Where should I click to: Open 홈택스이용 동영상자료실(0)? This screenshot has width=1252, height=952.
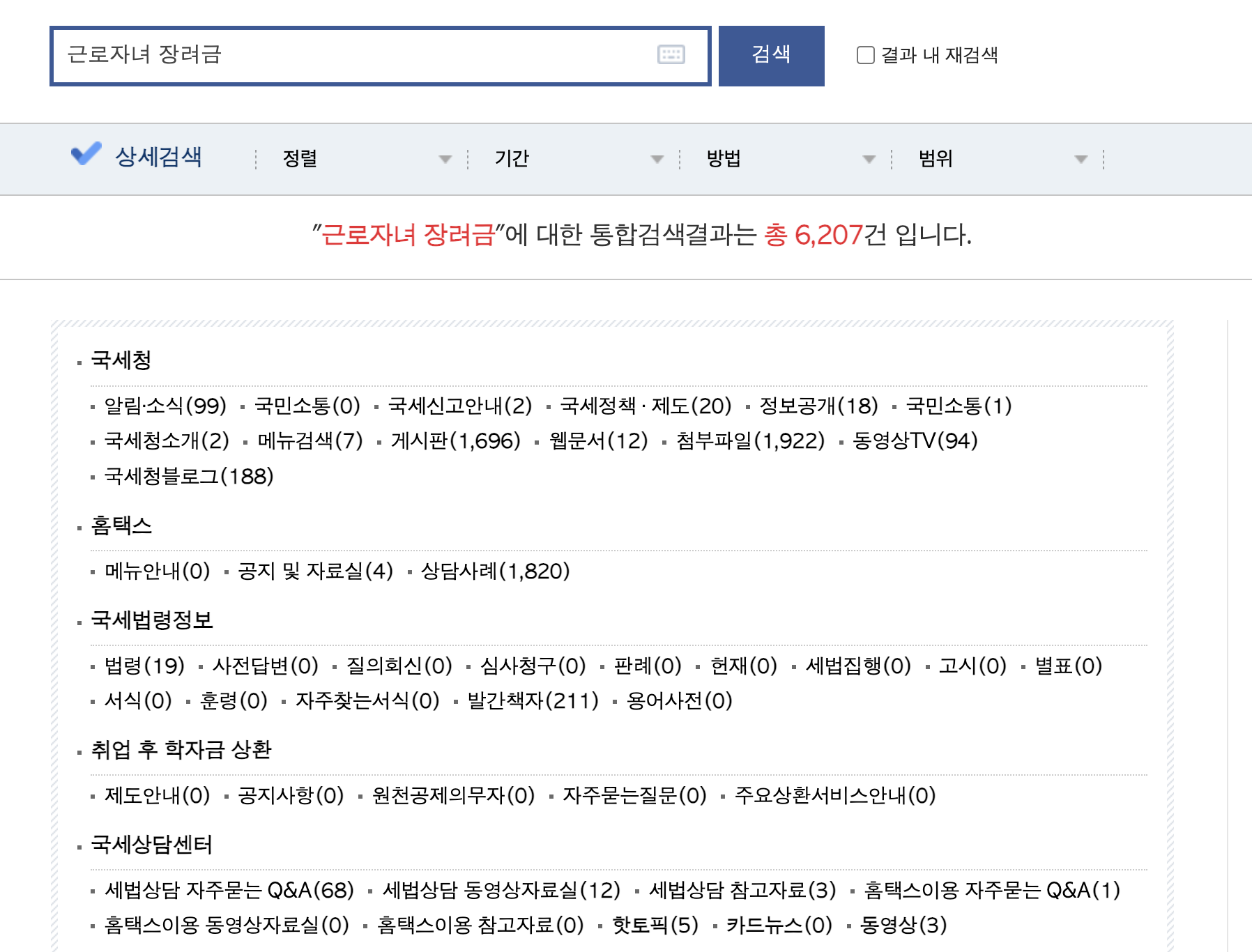[x=227, y=925]
